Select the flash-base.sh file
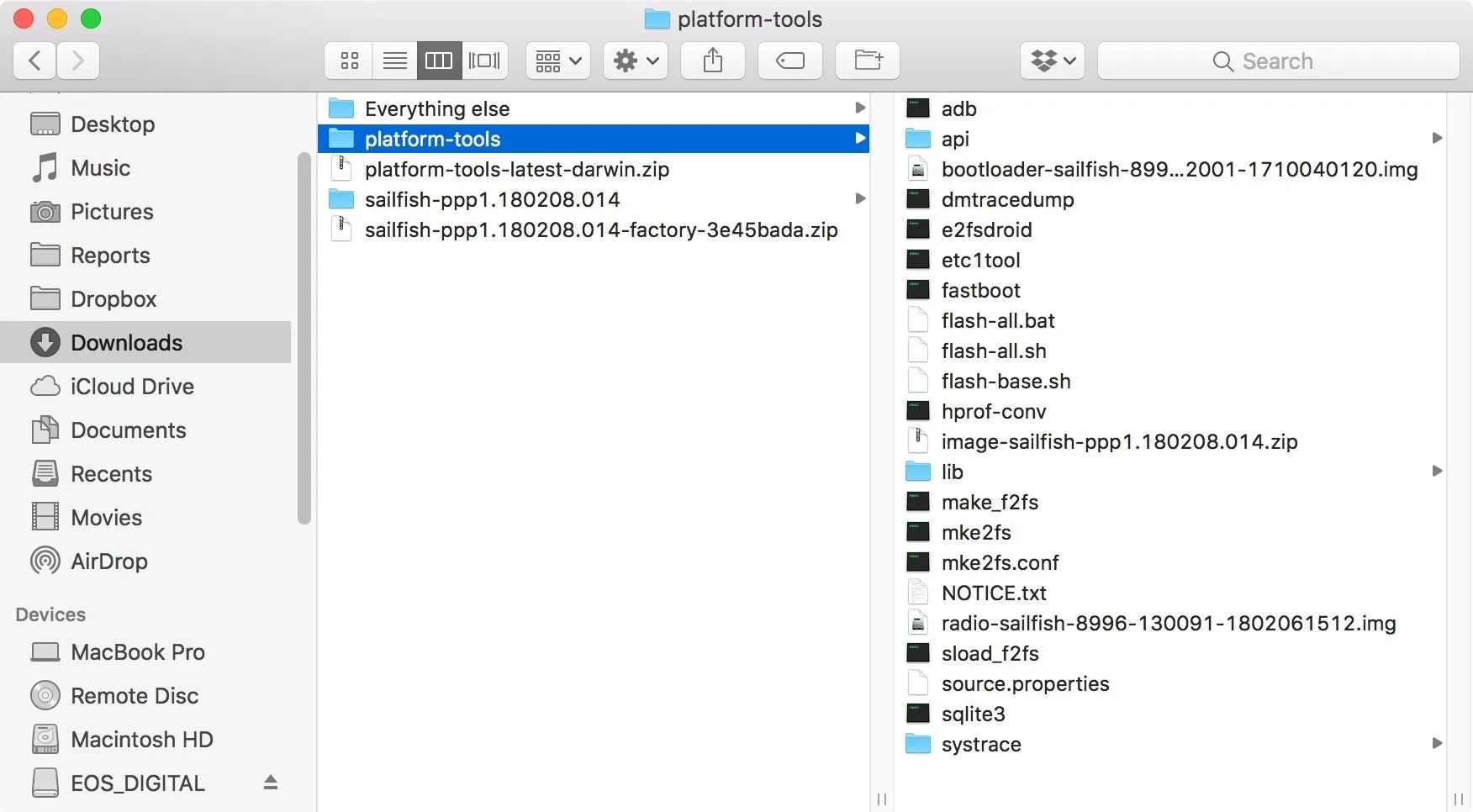Image resolution: width=1473 pixels, height=812 pixels. coord(1170,381)
